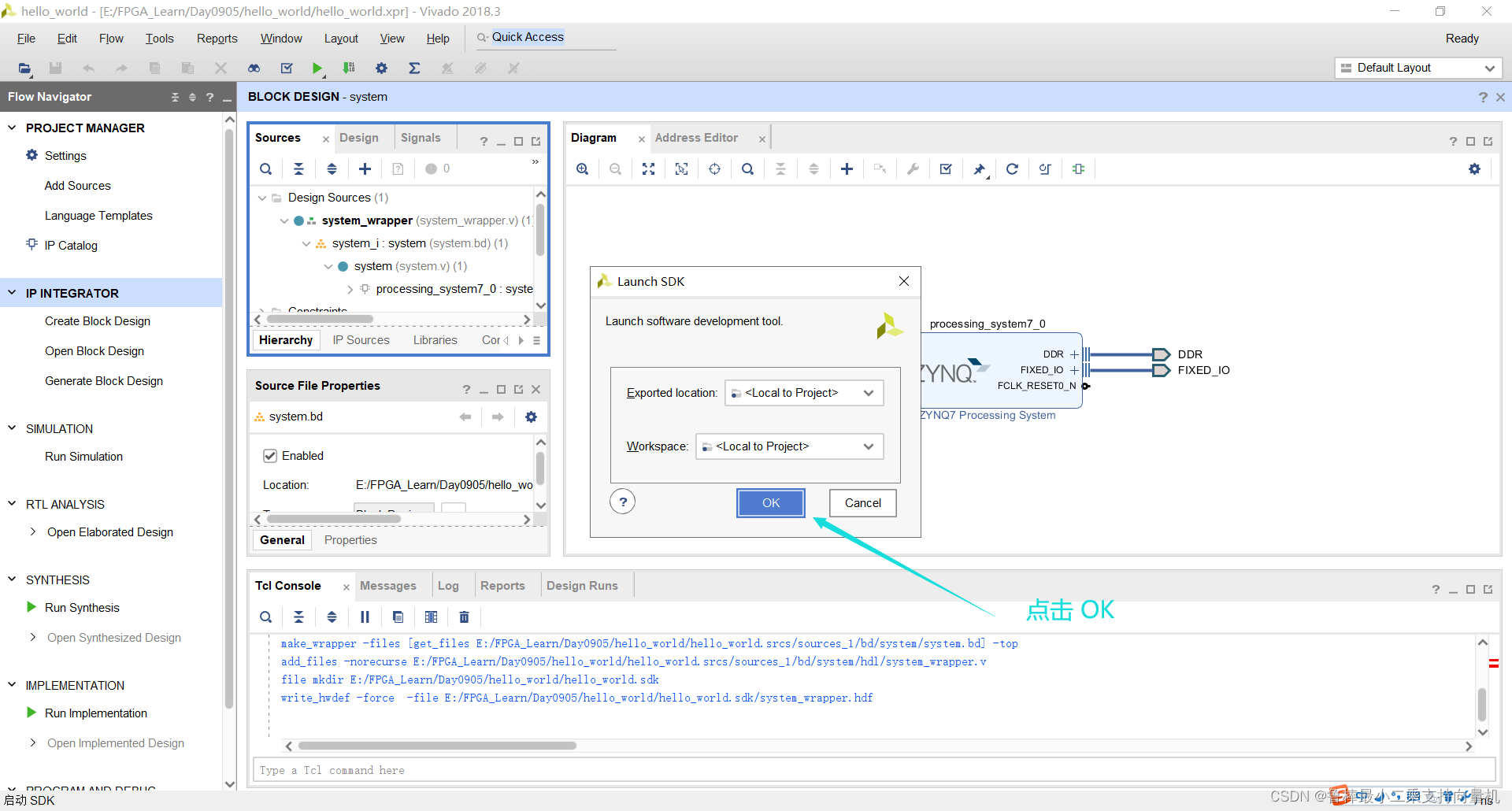Cancel the Launch SDK dialog
The width and height of the screenshot is (1512, 811).
pyautogui.click(x=862, y=503)
